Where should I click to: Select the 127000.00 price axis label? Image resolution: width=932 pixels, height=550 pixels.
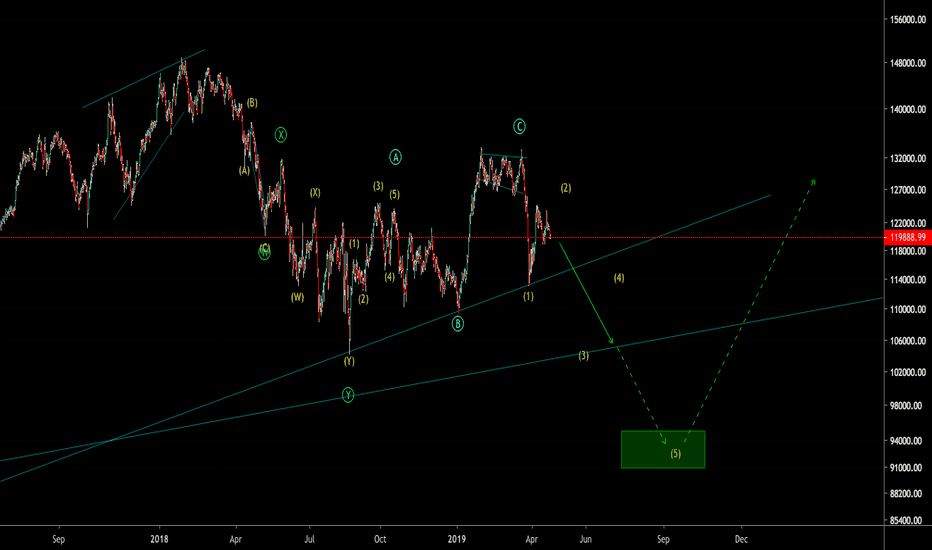point(907,190)
